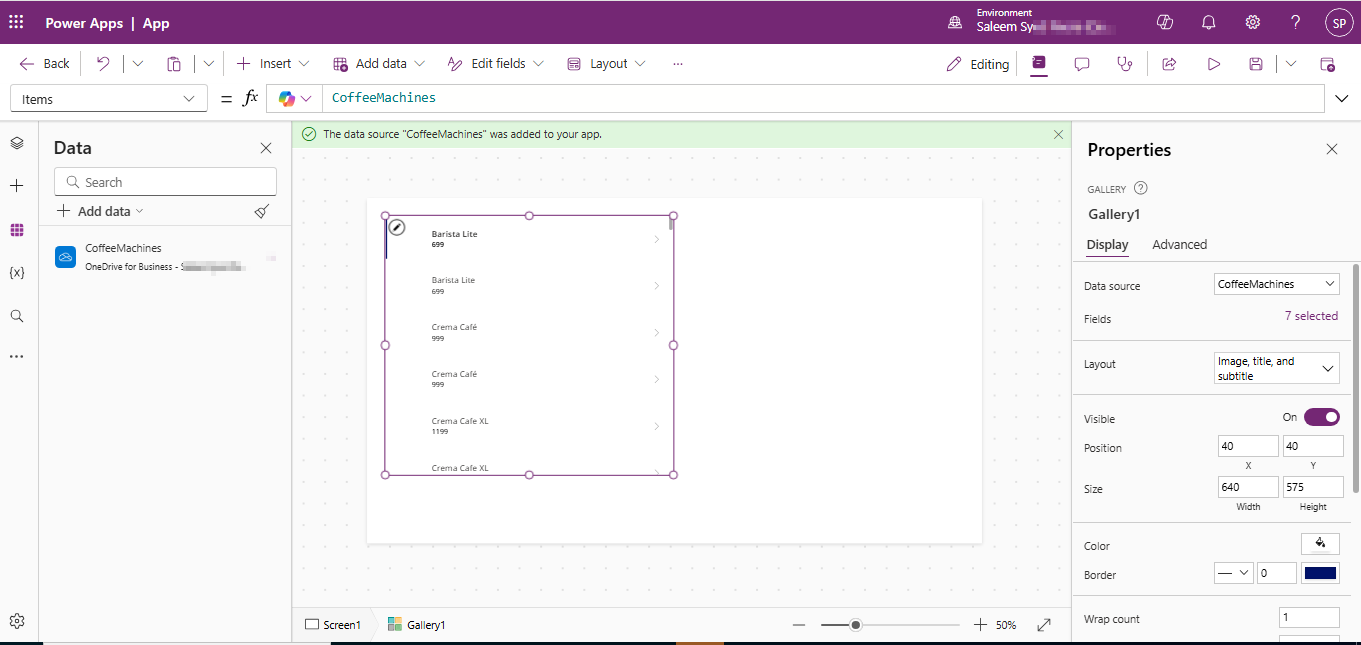This screenshot has height=645, width=1361.
Task: Open the Layout Image, title, and subtitle dropdown
Action: click(1276, 368)
